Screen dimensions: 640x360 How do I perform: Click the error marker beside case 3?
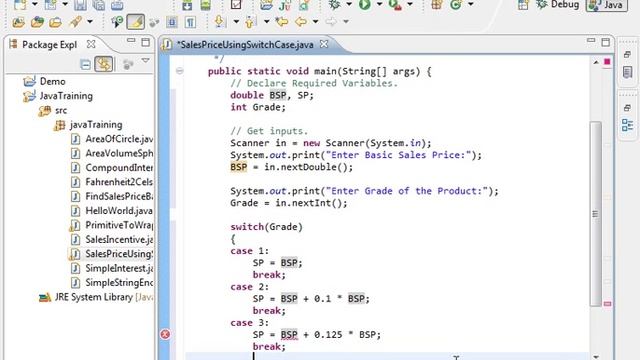[165, 334]
